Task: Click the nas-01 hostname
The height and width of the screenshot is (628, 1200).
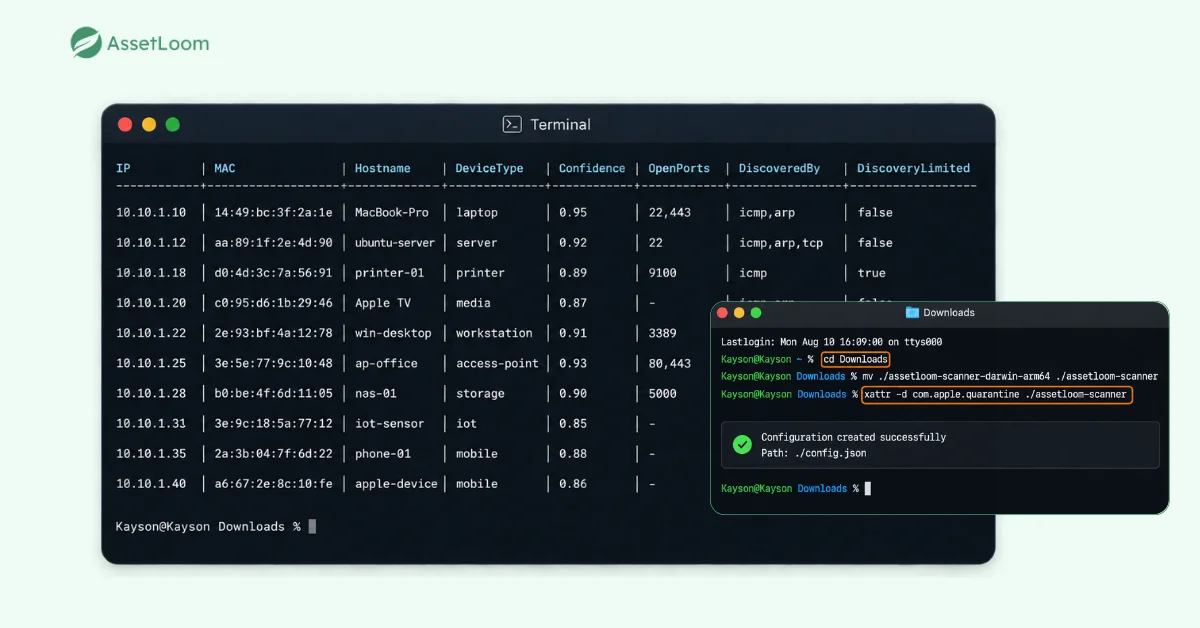Action: (376, 394)
